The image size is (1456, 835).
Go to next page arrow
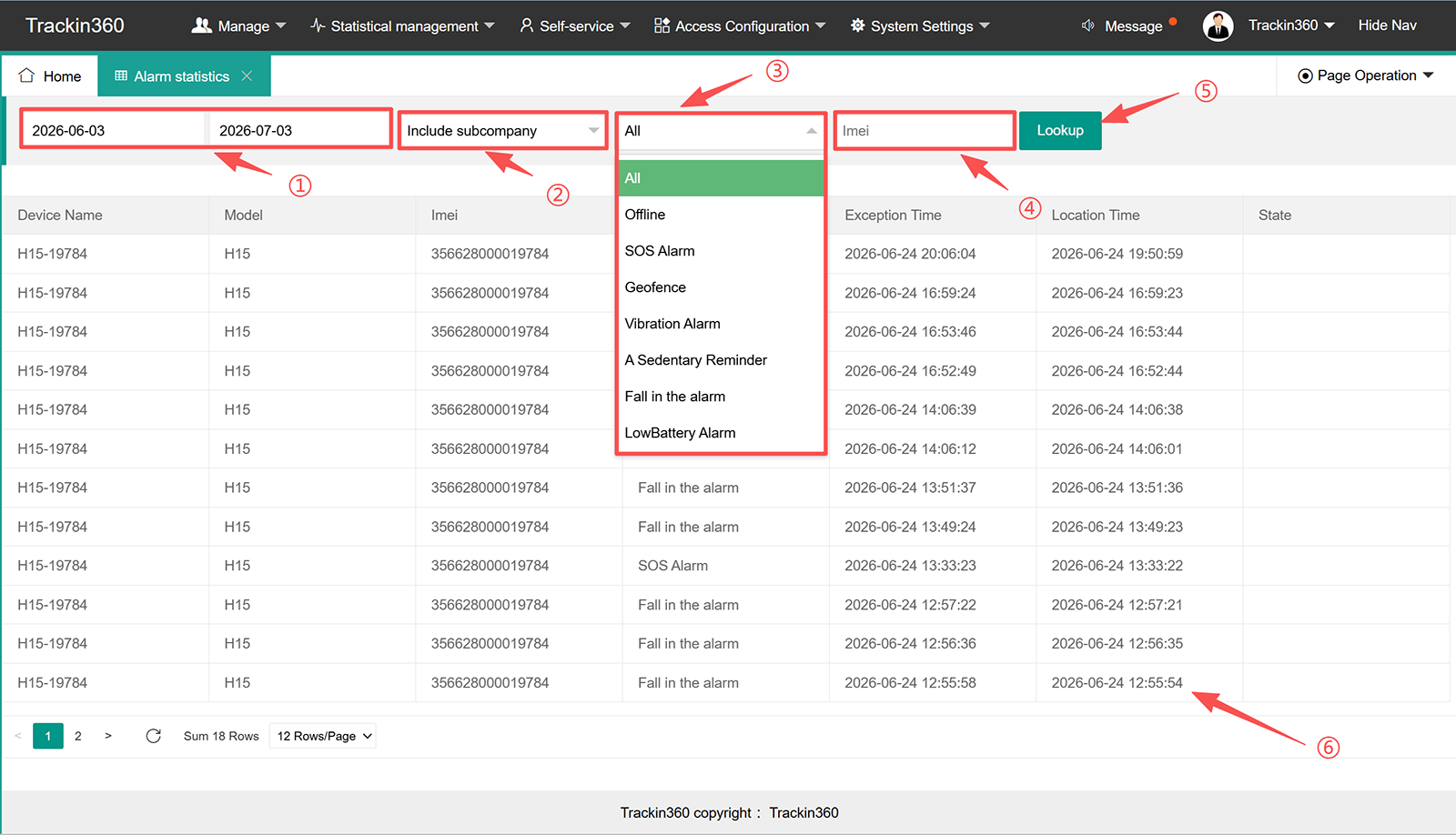coord(108,736)
